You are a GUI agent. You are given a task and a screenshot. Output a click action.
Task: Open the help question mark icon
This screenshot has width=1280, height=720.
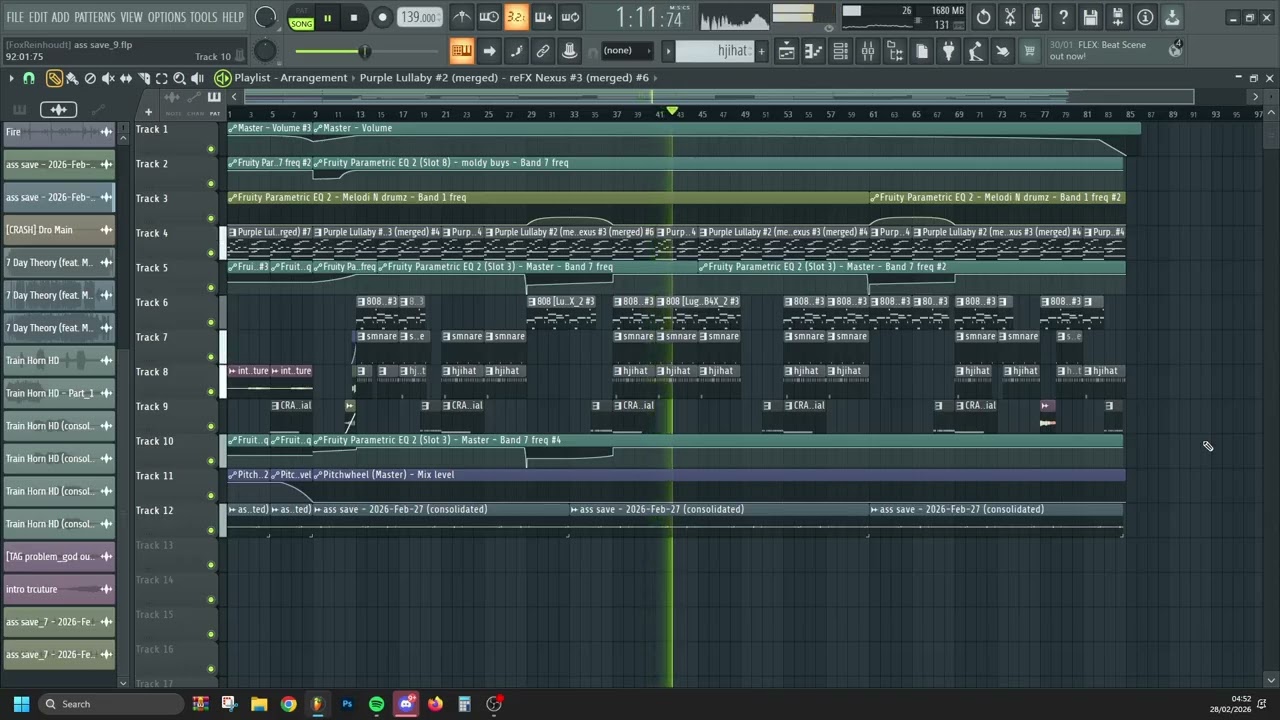pos(1064,17)
